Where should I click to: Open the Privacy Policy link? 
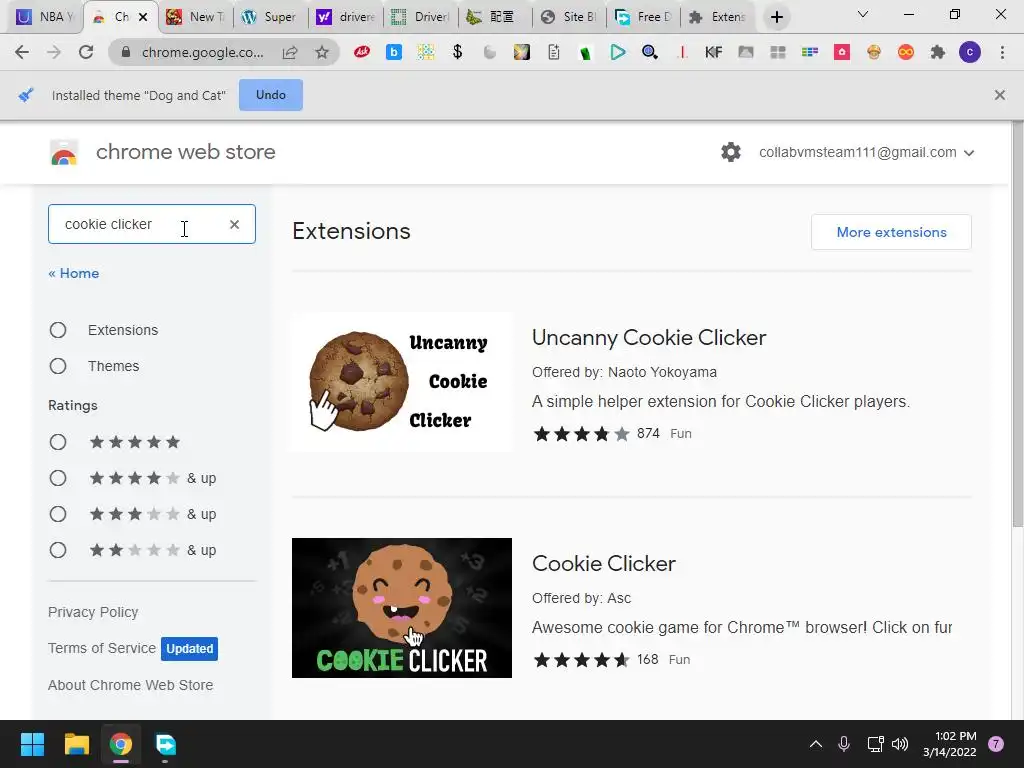coord(93,612)
